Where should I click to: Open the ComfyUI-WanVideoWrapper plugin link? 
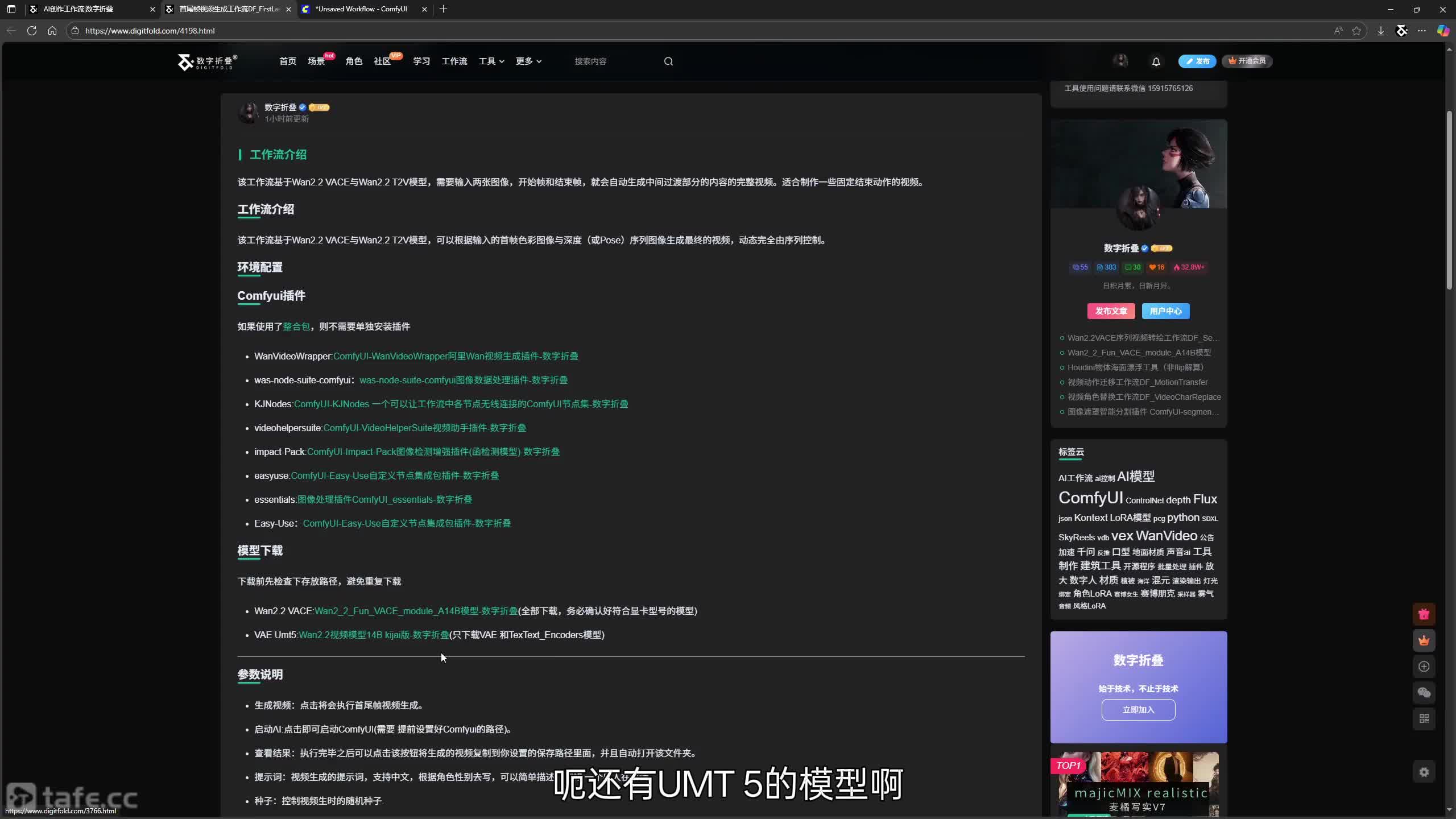pyautogui.click(x=455, y=356)
